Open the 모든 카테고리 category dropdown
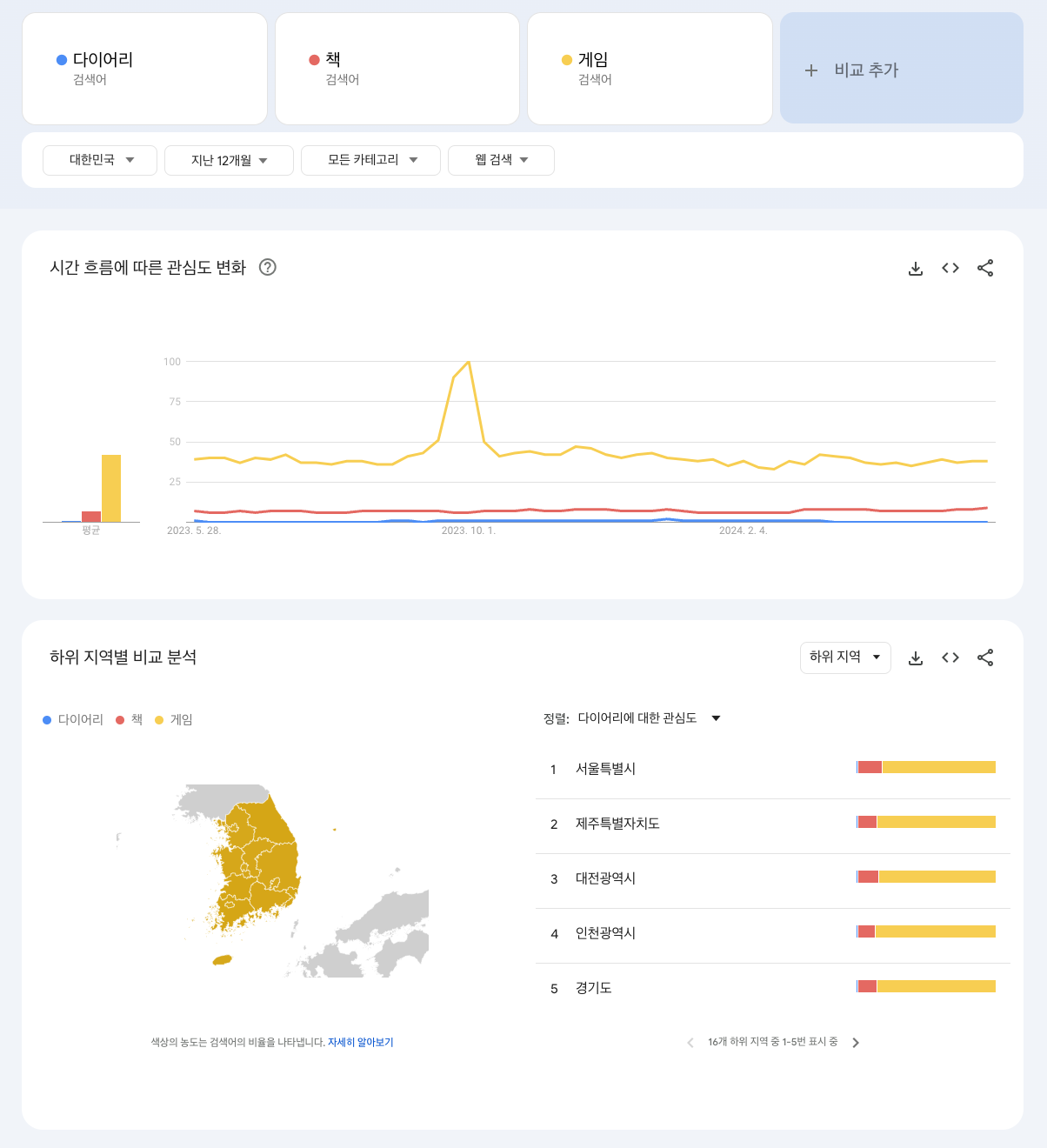1047x1148 pixels. pyautogui.click(x=370, y=160)
